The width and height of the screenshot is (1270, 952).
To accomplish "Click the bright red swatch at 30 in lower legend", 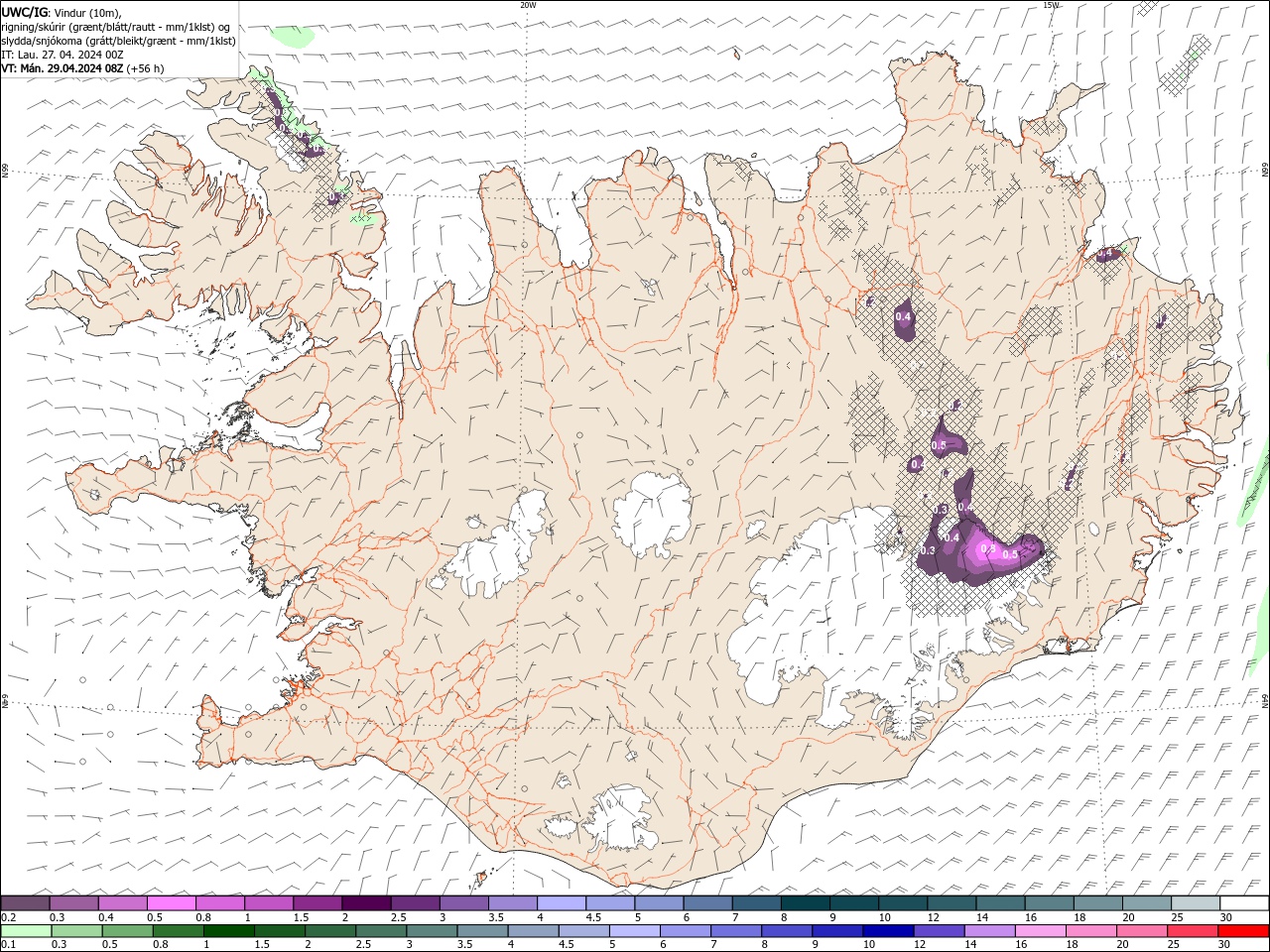I will (1243, 931).
